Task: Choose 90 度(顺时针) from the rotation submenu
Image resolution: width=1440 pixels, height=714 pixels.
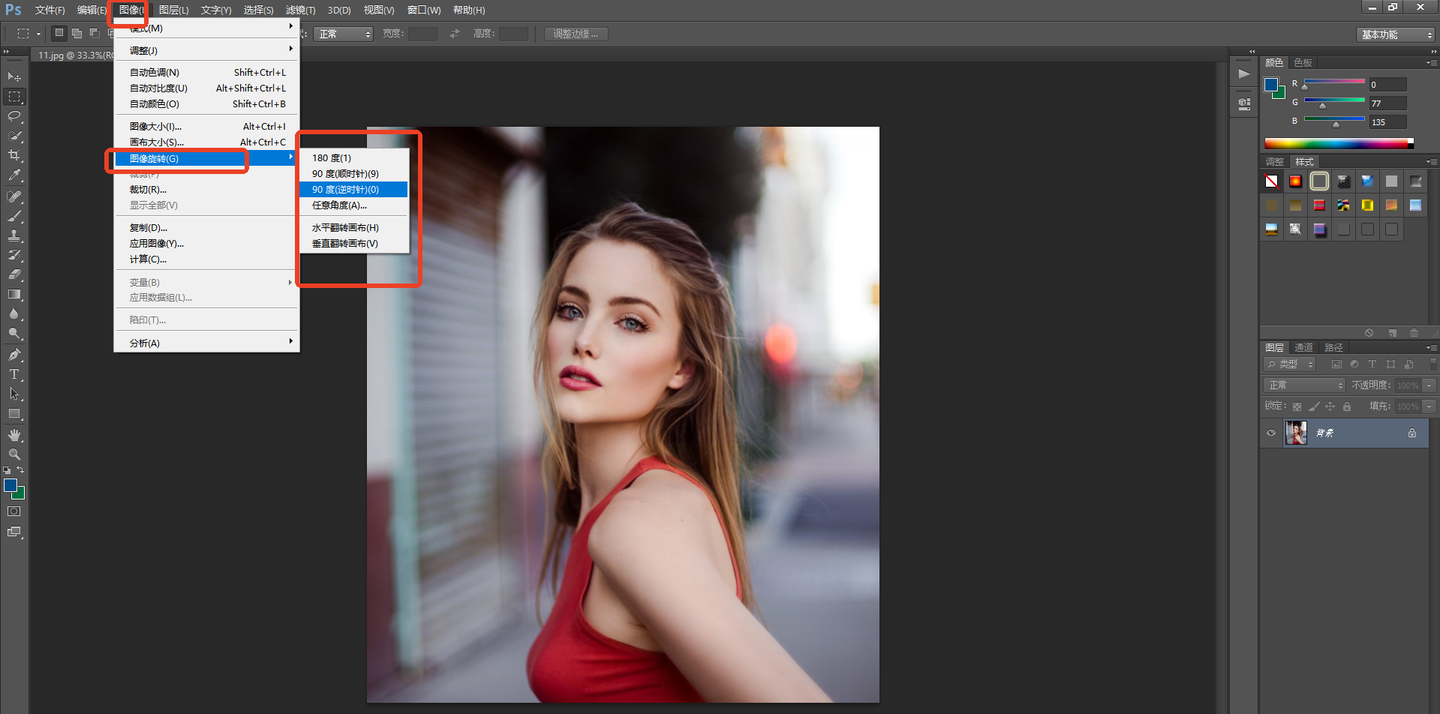Action: click(345, 174)
